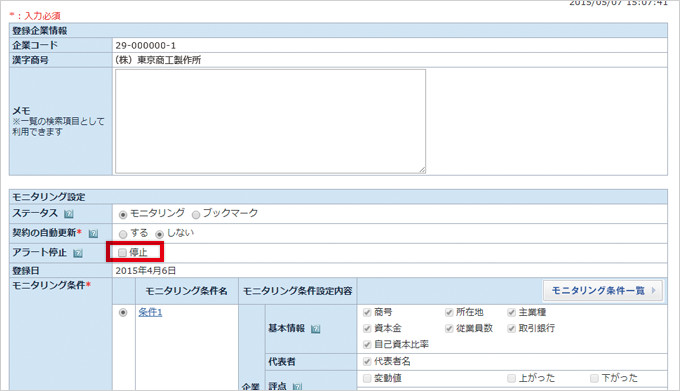Select the radio button for 条件1
The height and width of the screenshot is (391, 680).
[123, 313]
